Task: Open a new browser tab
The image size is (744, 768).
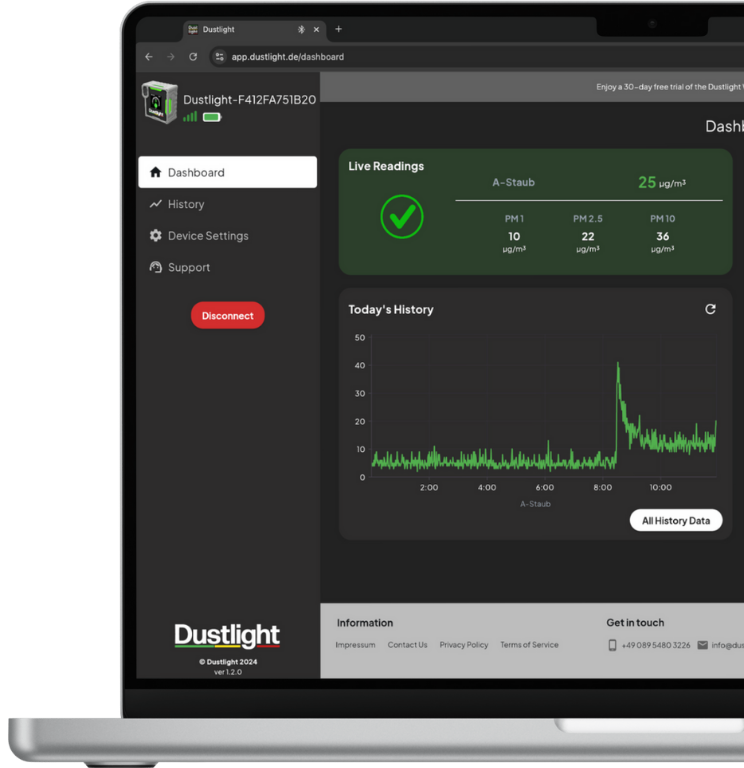Action: point(338,29)
